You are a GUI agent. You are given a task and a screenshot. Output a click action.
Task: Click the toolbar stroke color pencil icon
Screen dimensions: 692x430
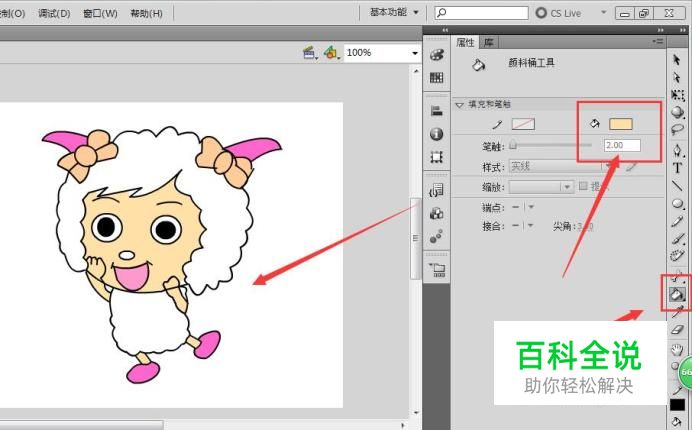pyautogui.click(x=677, y=390)
